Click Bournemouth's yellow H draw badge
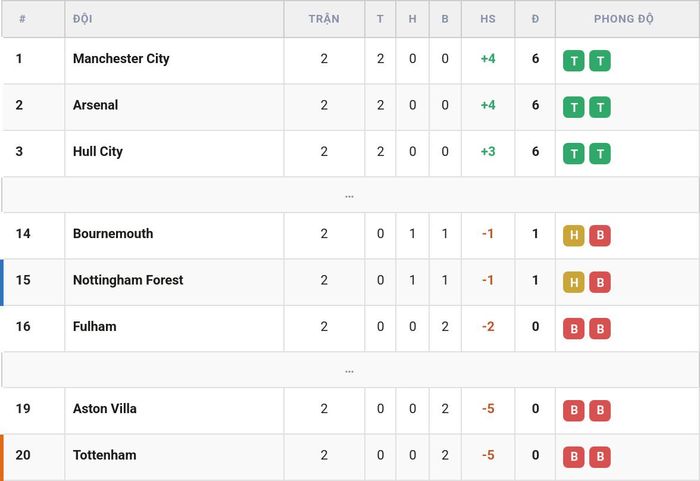700x481 pixels. tap(574, 236)
